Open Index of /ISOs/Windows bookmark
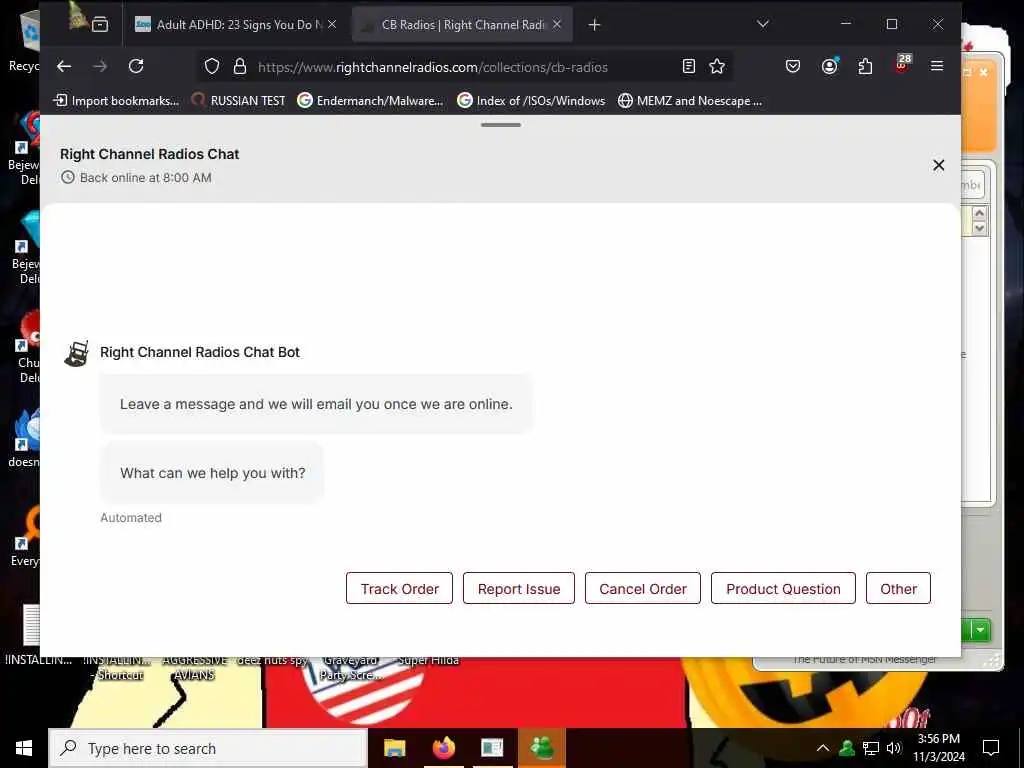 click(x=531, y=101)
